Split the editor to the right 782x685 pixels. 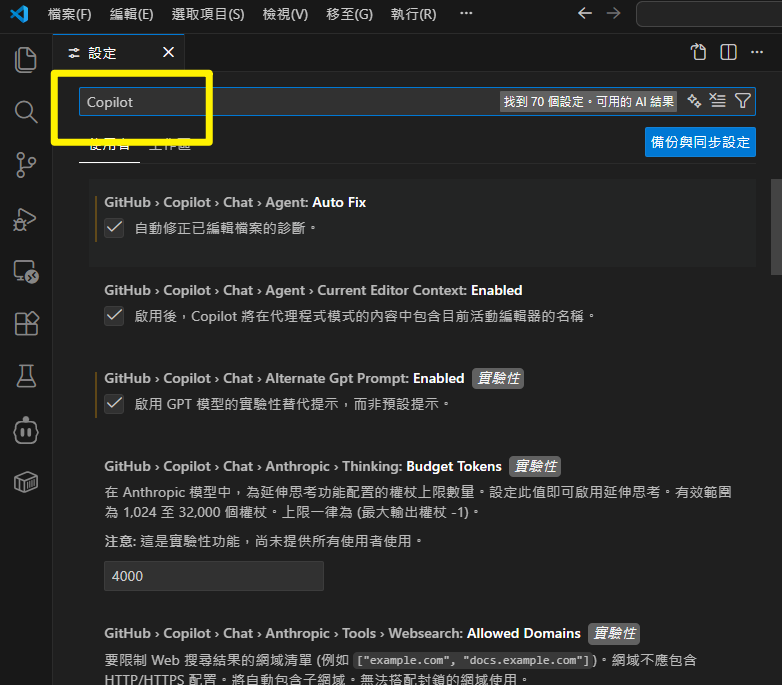tap(728, 52)
